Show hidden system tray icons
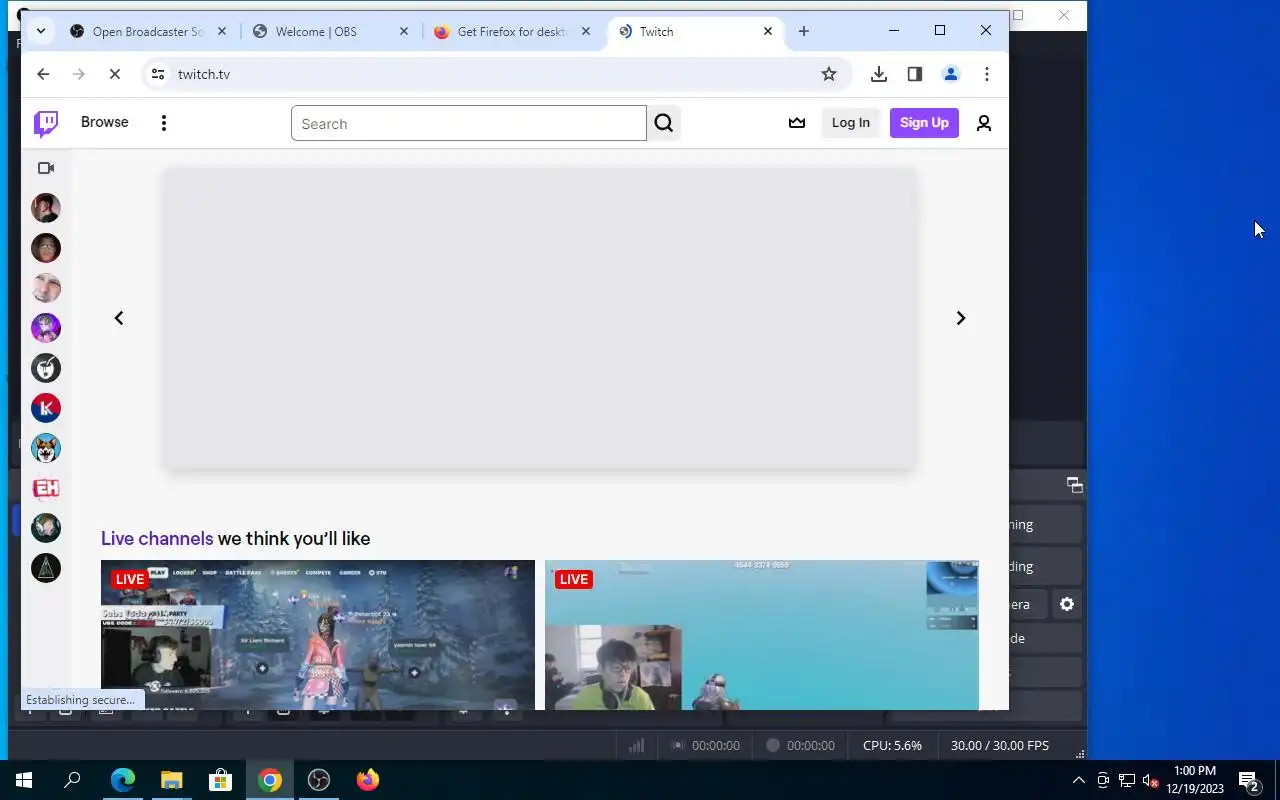This screenshot has width=1280, height=800. [1078, 780]
